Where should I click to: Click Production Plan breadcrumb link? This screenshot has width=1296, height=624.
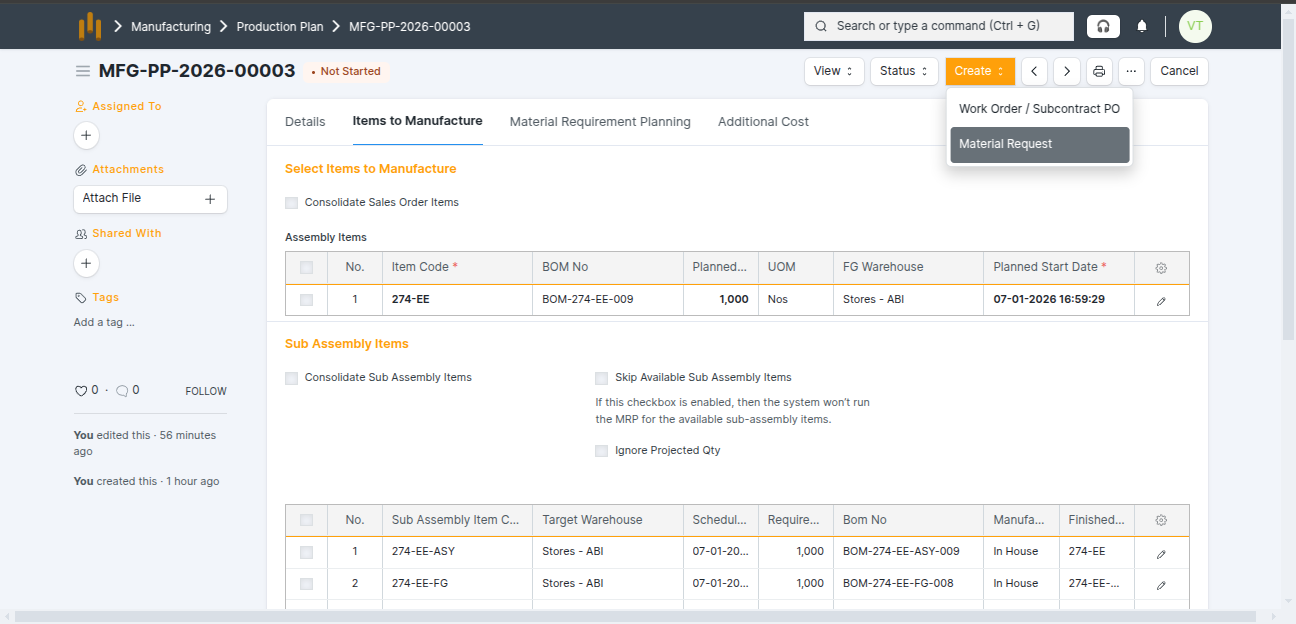(x=280, y=27)
